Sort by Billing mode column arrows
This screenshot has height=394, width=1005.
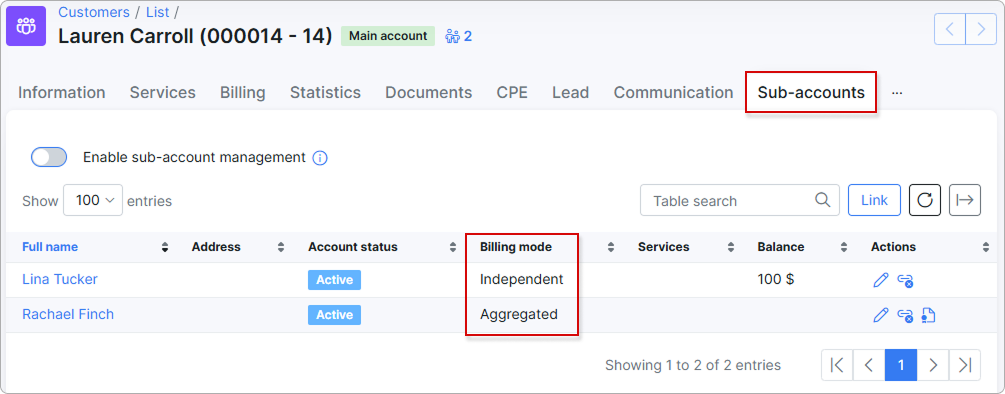coord(611,247)
